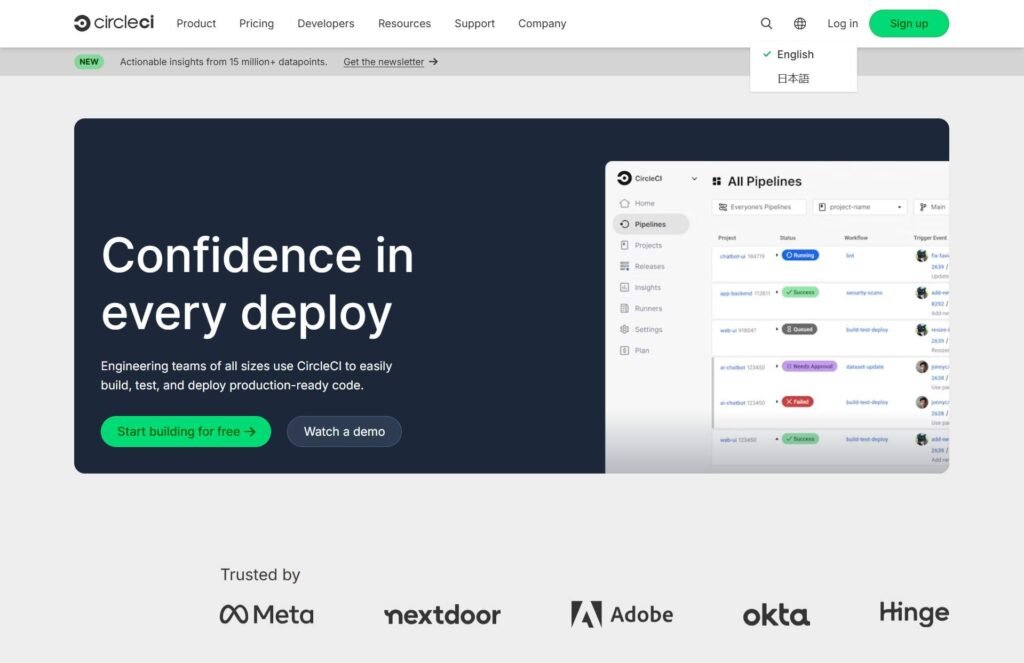The height and width of the screenshot is (663, 1024).
Task: Click the app-backend project link
Action: (736, 293)
